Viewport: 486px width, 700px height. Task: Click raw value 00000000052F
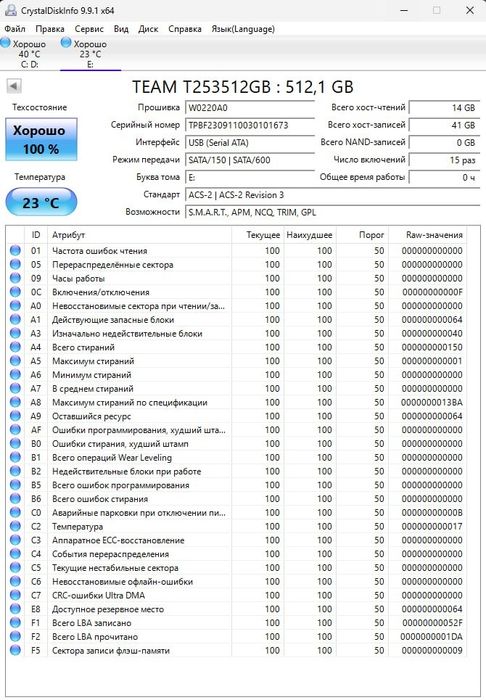click(432, 623)
